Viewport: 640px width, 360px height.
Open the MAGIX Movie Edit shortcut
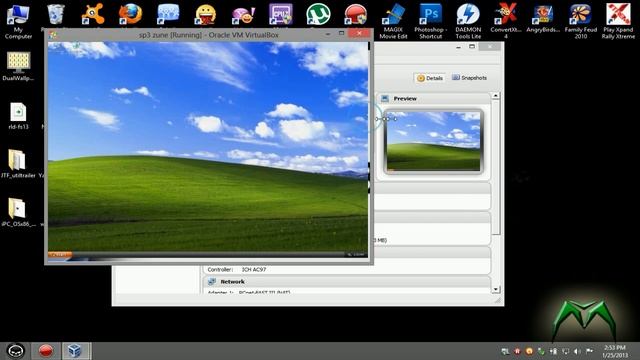pyautogui.click(x=393, y=21)
